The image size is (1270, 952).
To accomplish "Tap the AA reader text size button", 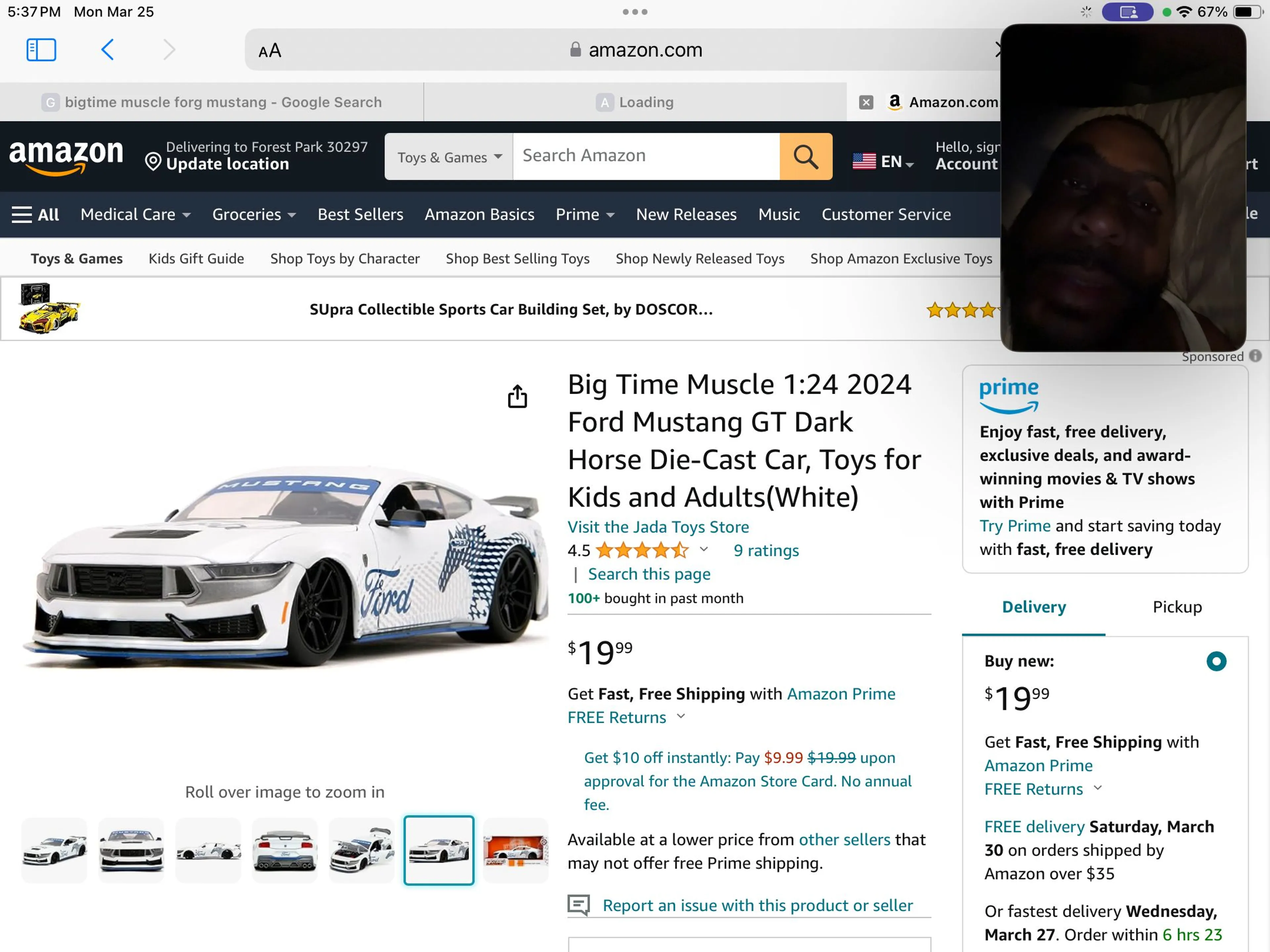I will [x=270, y=51].
